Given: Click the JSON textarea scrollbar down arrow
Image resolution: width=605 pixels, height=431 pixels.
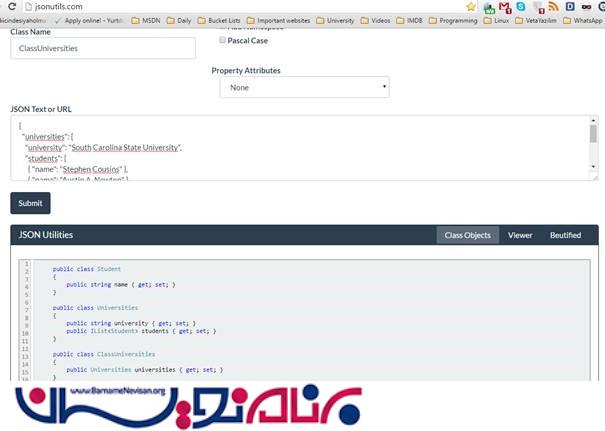Looking at the screenshot, I should [x=593, y=166].
